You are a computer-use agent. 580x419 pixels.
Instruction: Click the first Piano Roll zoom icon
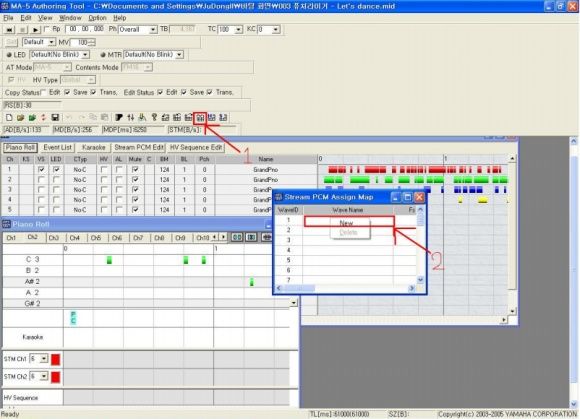click(x=237, y=237)
